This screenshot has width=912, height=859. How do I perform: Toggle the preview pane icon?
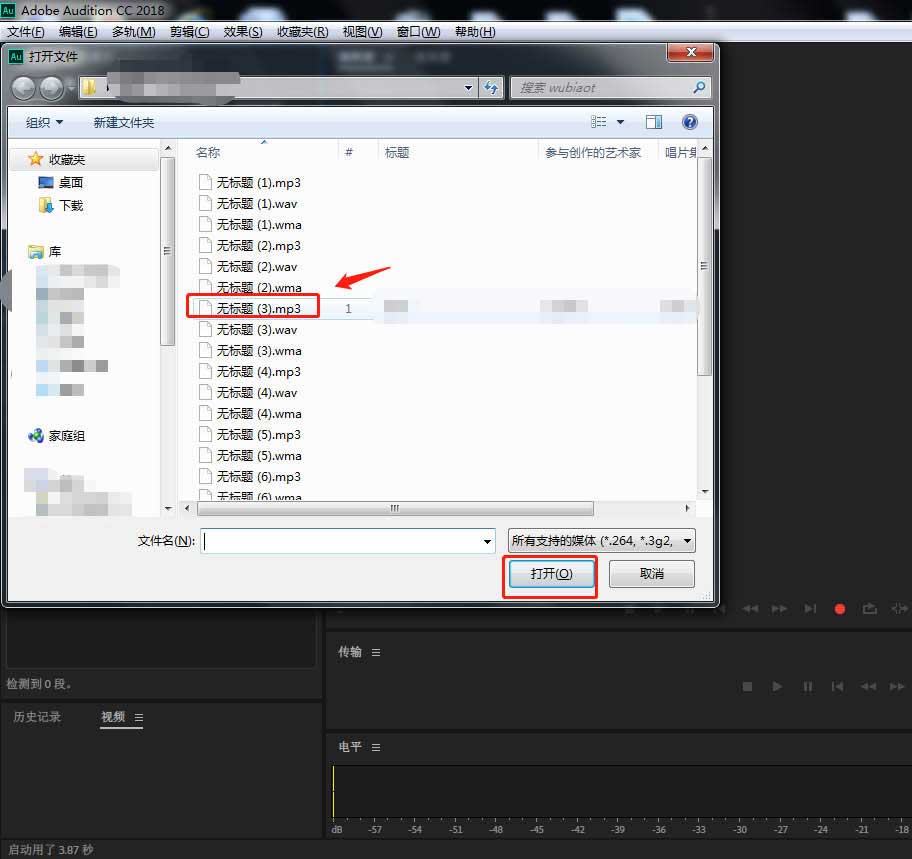[654, 122]
